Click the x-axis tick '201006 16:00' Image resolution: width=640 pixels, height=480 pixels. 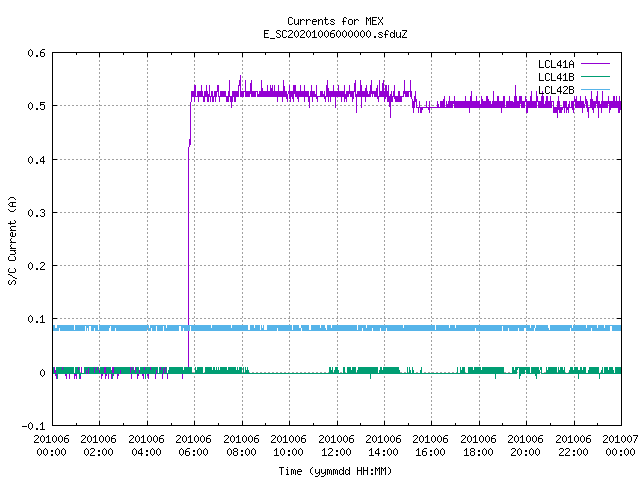431,446
